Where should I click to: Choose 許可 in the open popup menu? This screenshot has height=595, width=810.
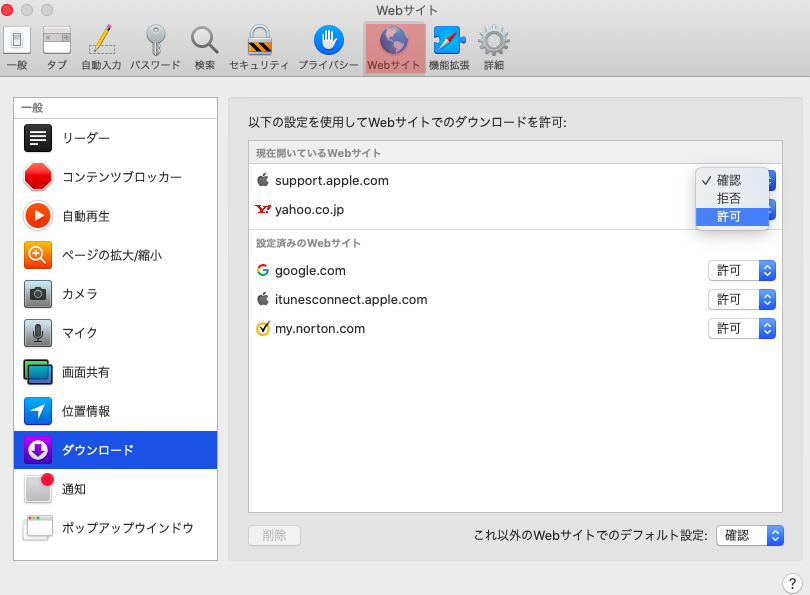click(x=729, y=216)
